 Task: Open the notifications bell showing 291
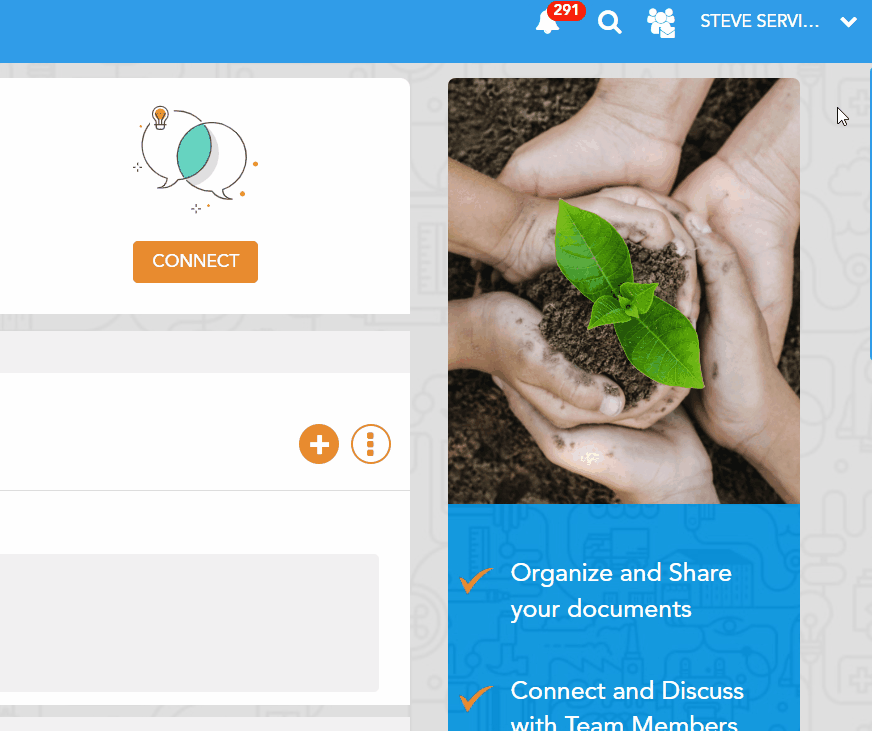(547, 23)
